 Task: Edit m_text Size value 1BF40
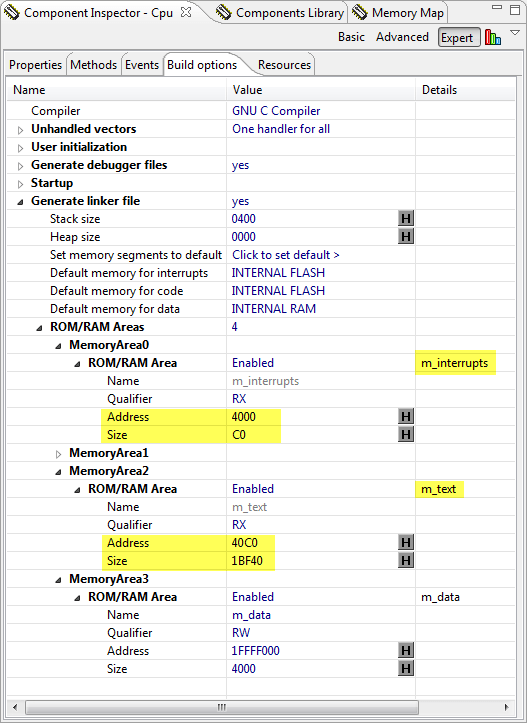tap(247, 561)
